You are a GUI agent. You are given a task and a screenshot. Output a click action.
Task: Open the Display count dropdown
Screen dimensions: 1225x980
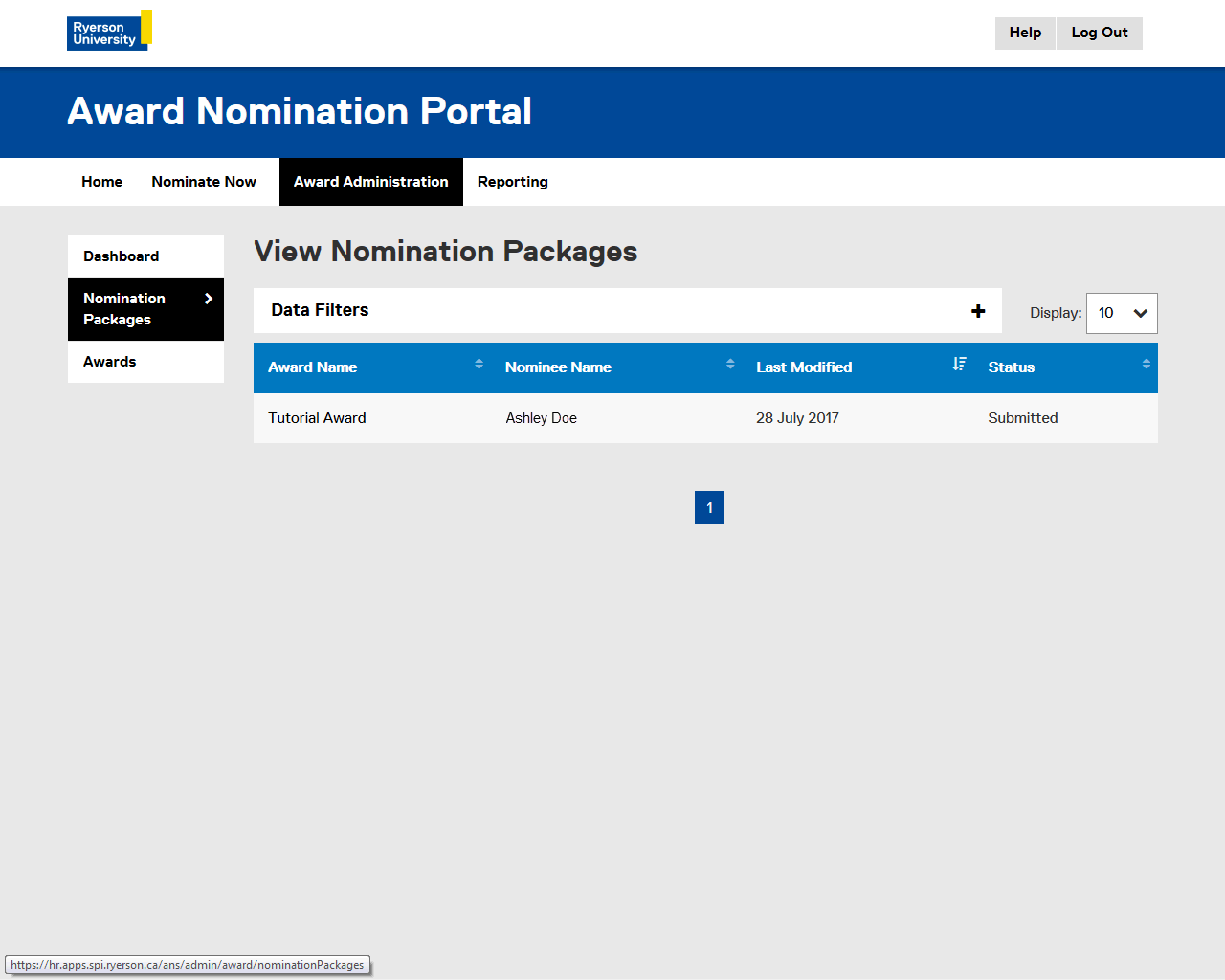tap(1122, 313)
